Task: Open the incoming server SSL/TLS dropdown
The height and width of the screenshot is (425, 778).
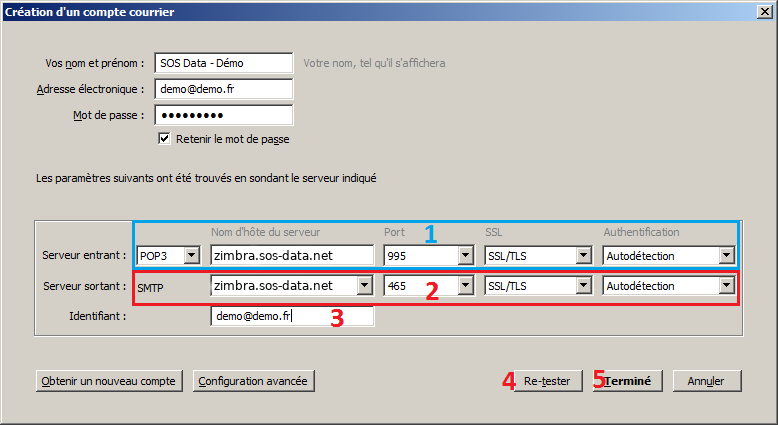Action: pyautogui.click(x=584, y=256)
